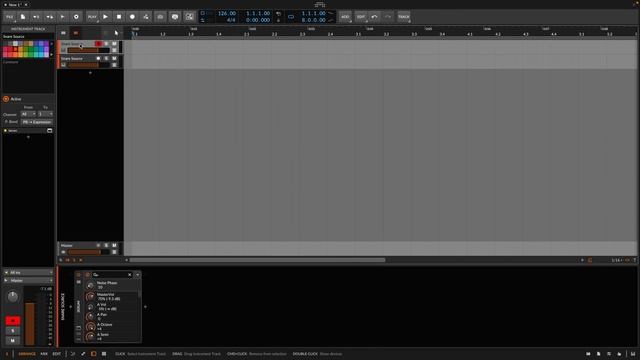This screenshot has height=360, width=640.
Task: Adjust the second Snare Source volume slider
Action: click(x=89, y=65)
